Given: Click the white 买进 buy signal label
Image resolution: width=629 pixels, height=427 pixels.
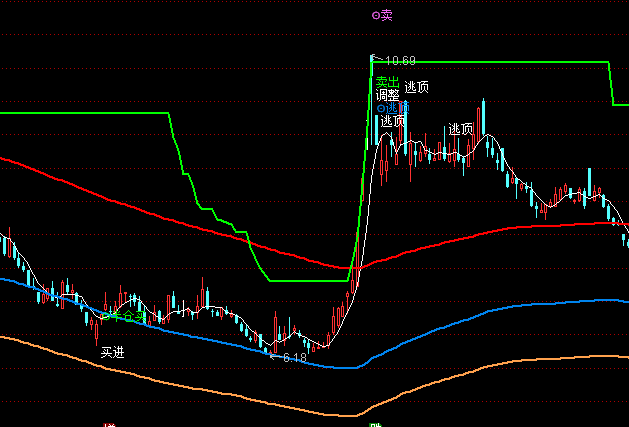Looking at the screenshot, I should point(112,352).
